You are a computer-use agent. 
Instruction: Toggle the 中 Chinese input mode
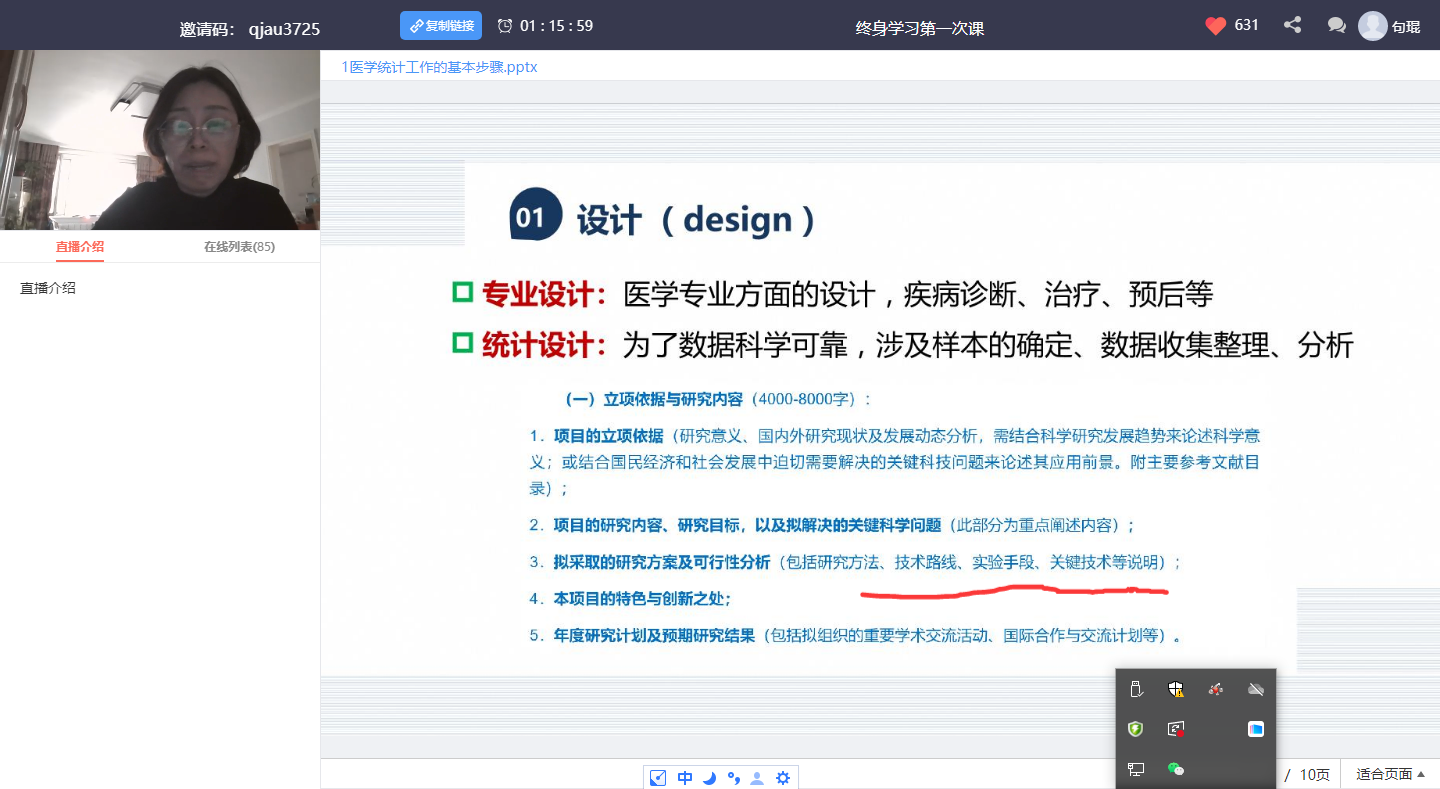685,778
